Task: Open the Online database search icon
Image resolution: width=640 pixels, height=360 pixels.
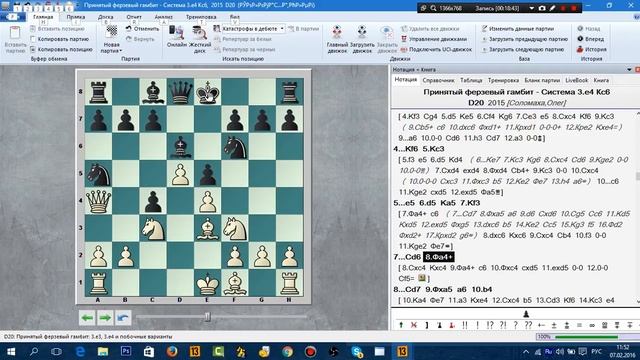Action: (177, 32)
